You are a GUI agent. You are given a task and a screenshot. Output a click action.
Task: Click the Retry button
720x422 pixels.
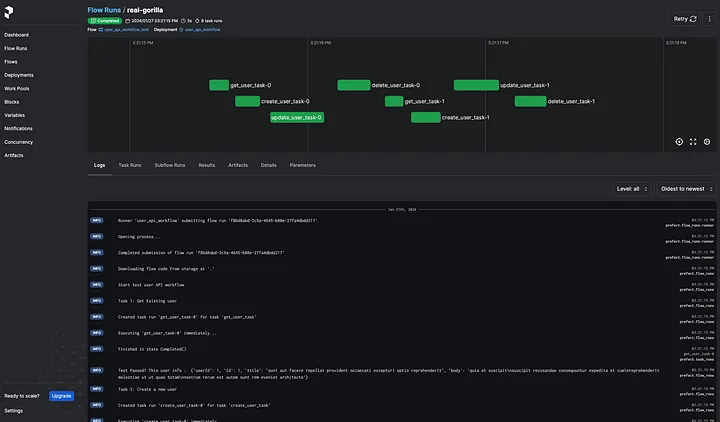click(x=685, y=19)
